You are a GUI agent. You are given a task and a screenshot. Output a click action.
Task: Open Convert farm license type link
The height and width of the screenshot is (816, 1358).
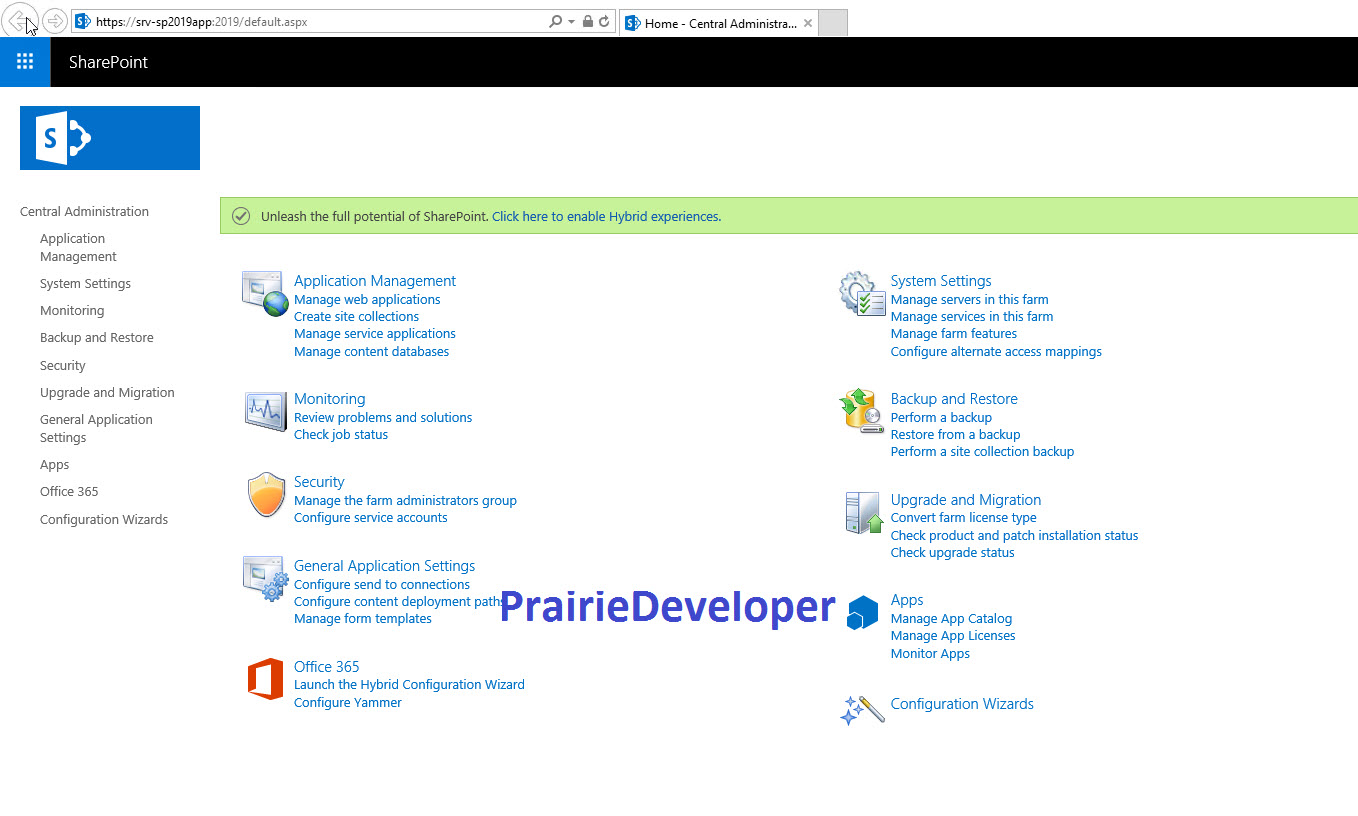(x=964, y=518)
